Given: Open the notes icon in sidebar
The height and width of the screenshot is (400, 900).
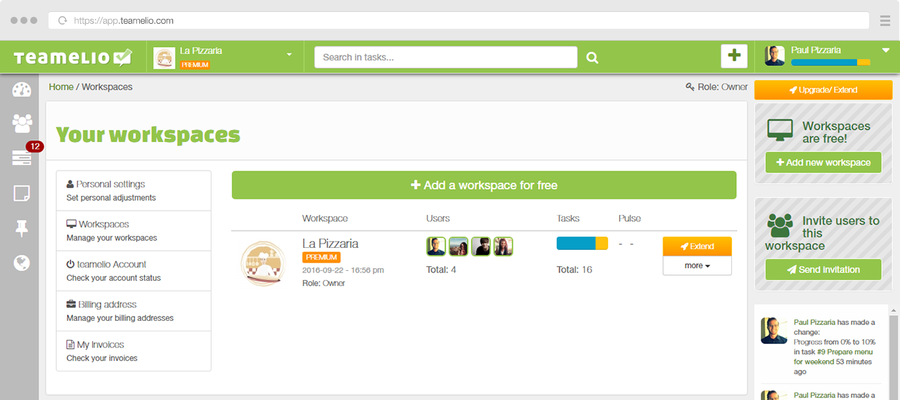Looking at the screenshot, I should [22, 193].
